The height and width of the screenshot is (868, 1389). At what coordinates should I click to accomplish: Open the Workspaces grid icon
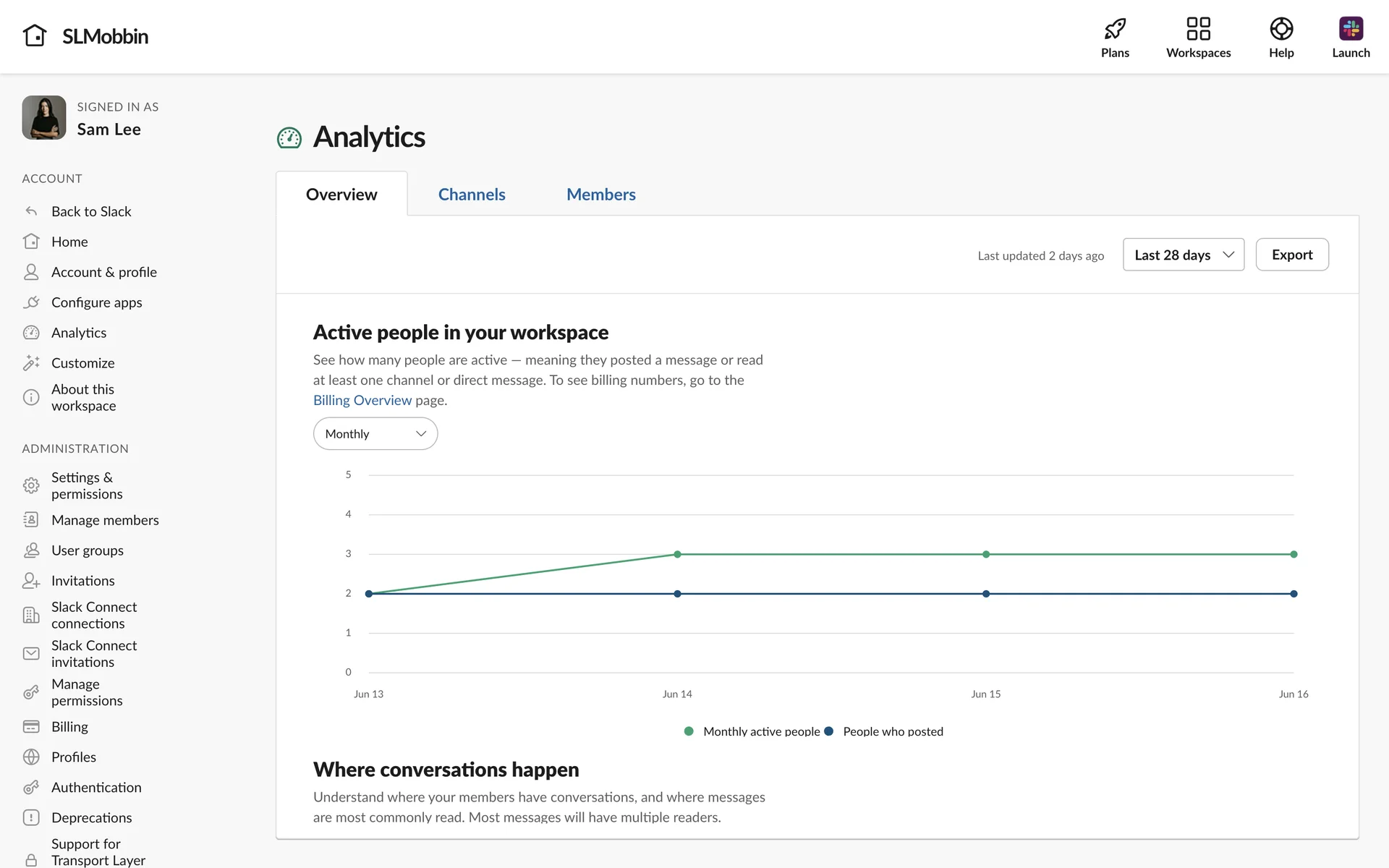click(1198, 29)
